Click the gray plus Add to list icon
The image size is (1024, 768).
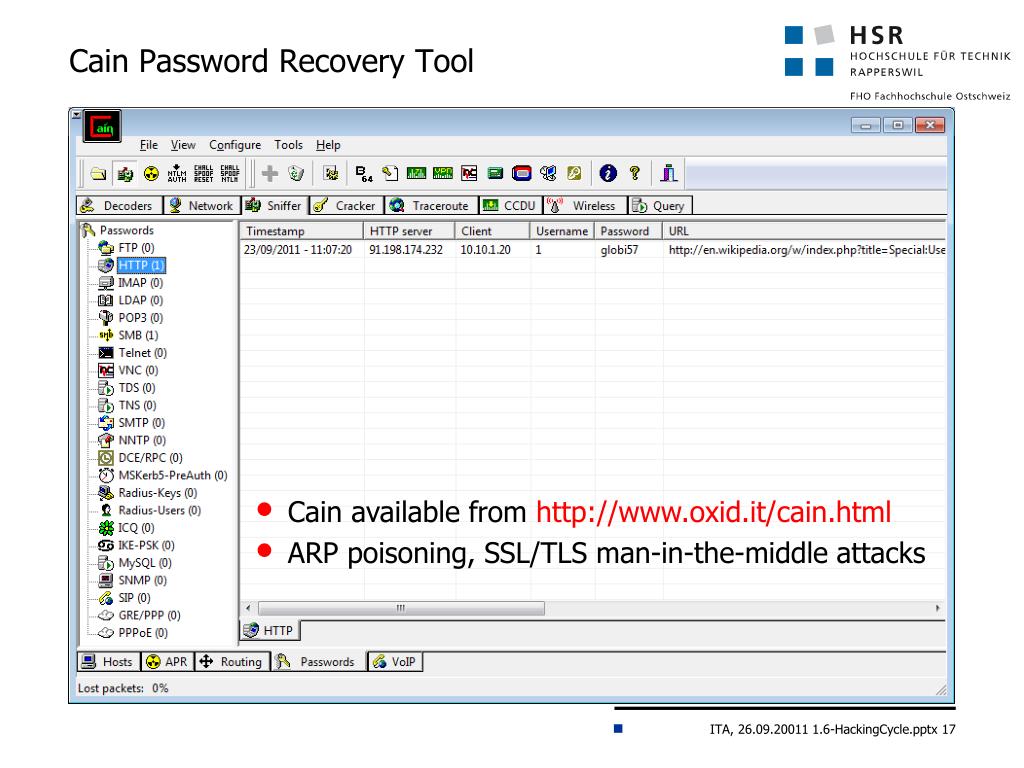coord(270,173)
